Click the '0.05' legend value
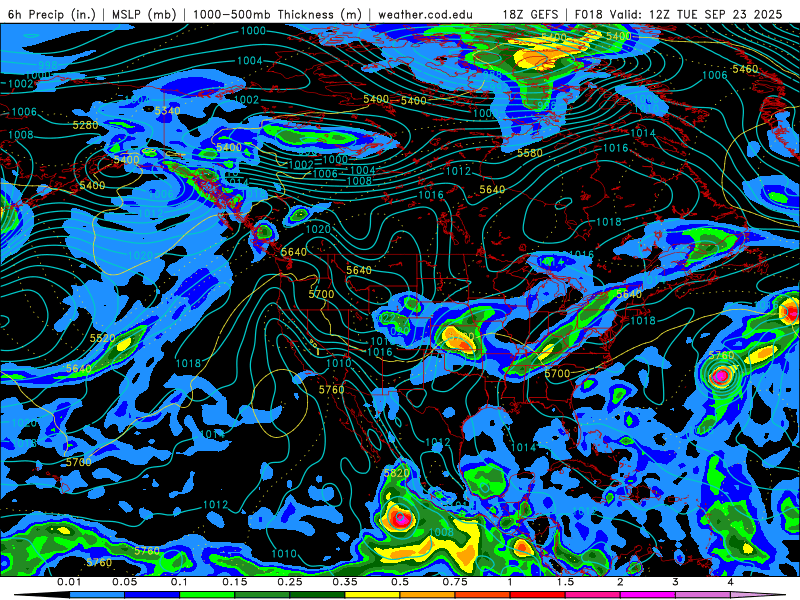800x600 pixels. point(124,582)
